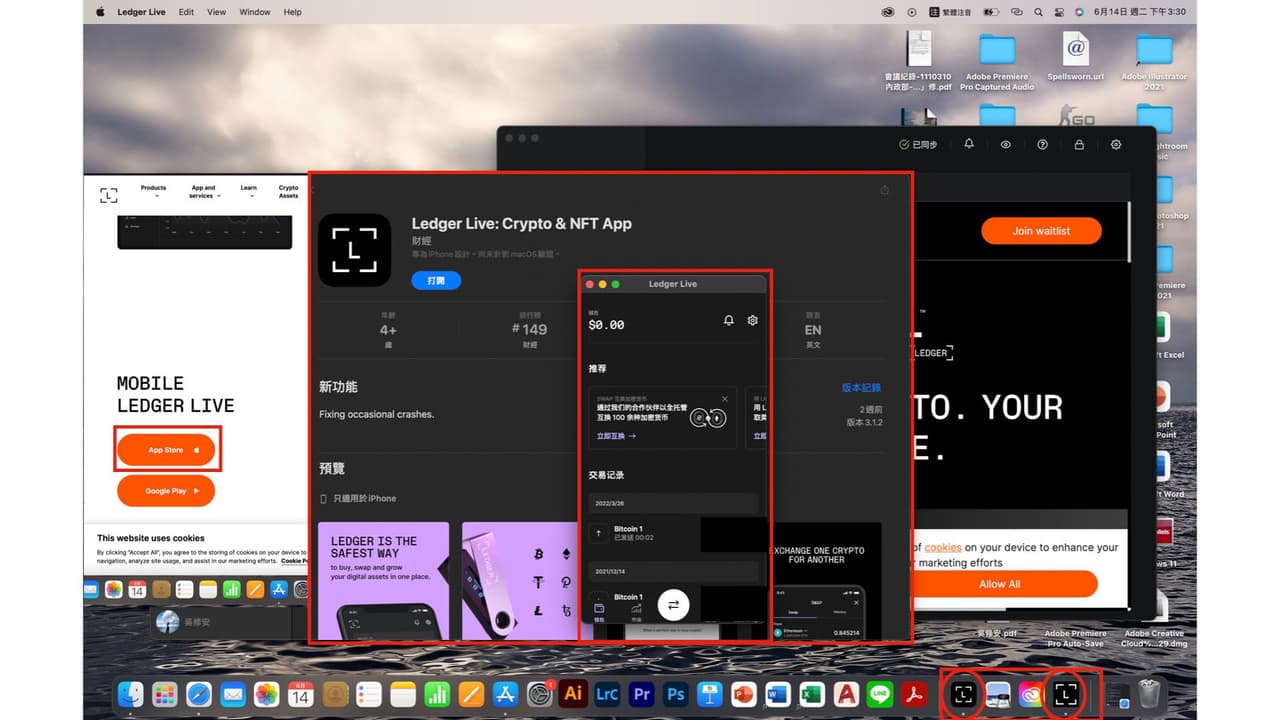The height and width of the screenshot is (720, 1280).
Task: Launch Adobe Illustrator from the Dock
Action: tap(573, 694)
